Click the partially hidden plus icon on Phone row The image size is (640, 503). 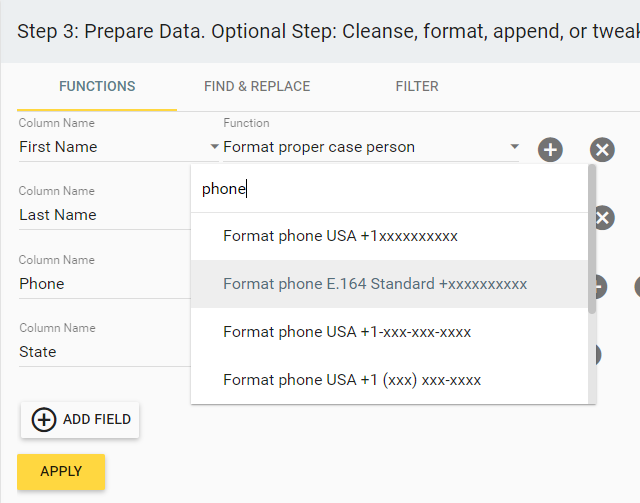(602, 286)
